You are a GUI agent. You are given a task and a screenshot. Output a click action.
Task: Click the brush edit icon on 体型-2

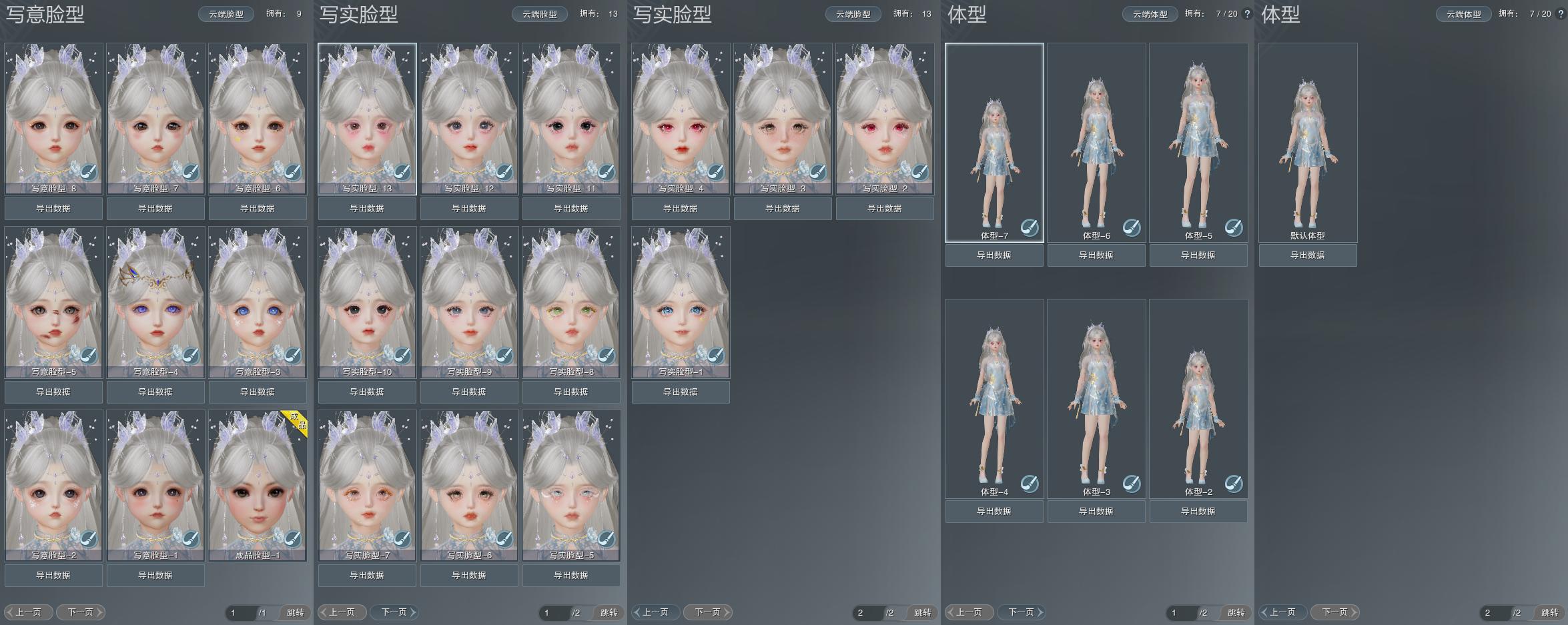pos(1234,484)
